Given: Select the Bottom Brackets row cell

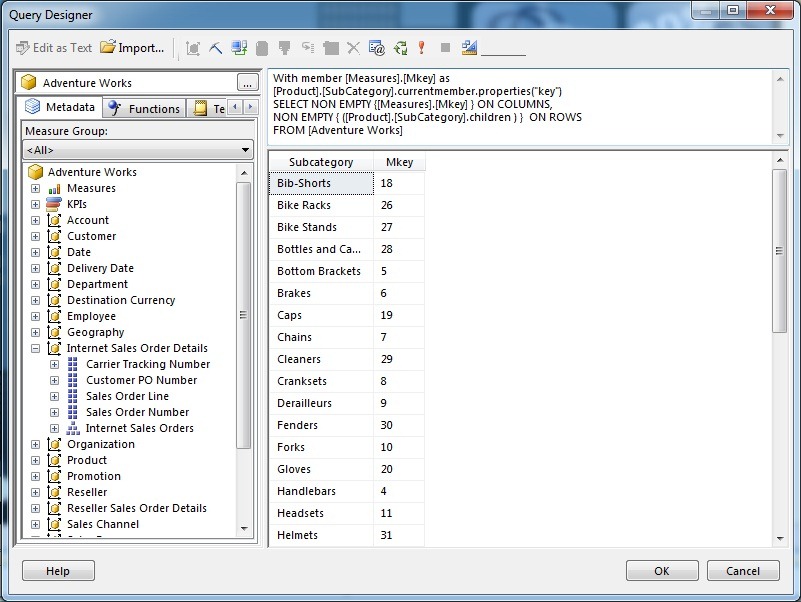Looking at the screenshot, I should click(x=321, y=271).
